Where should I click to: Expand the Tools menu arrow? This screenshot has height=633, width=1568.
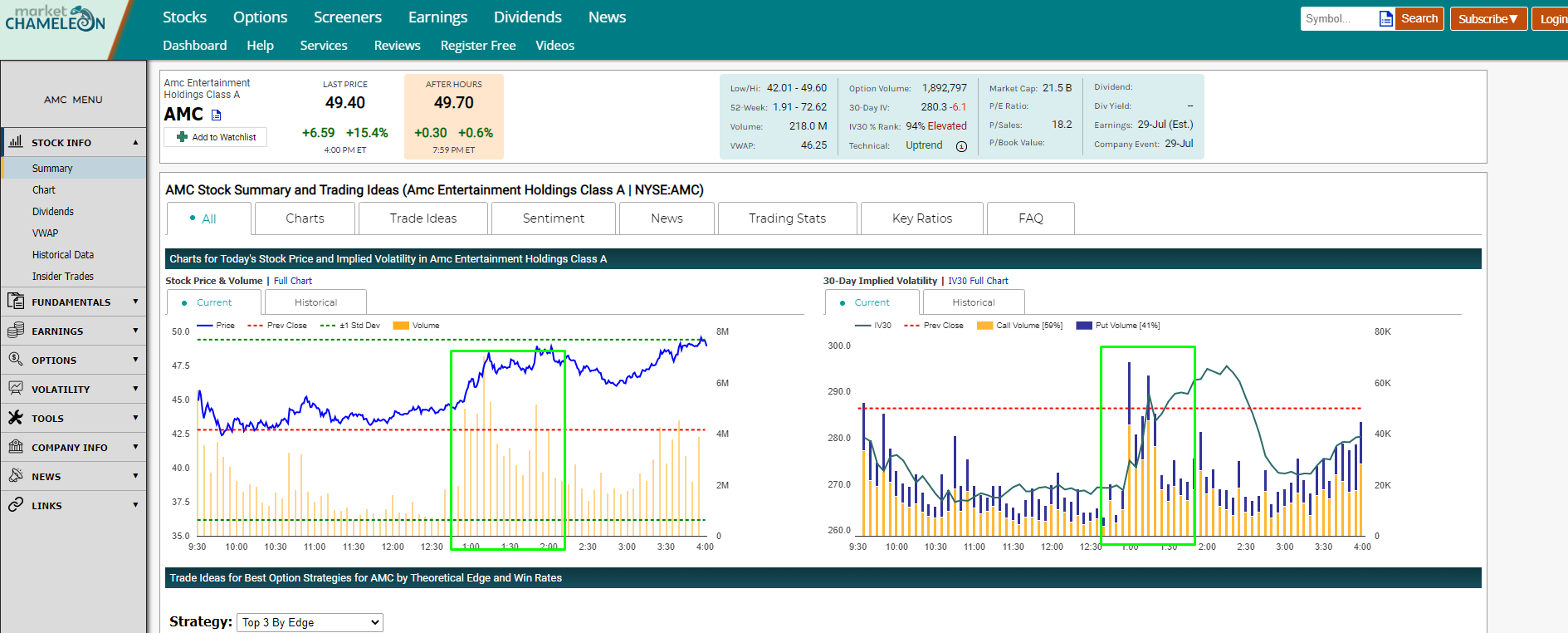[x=135, y=418]
